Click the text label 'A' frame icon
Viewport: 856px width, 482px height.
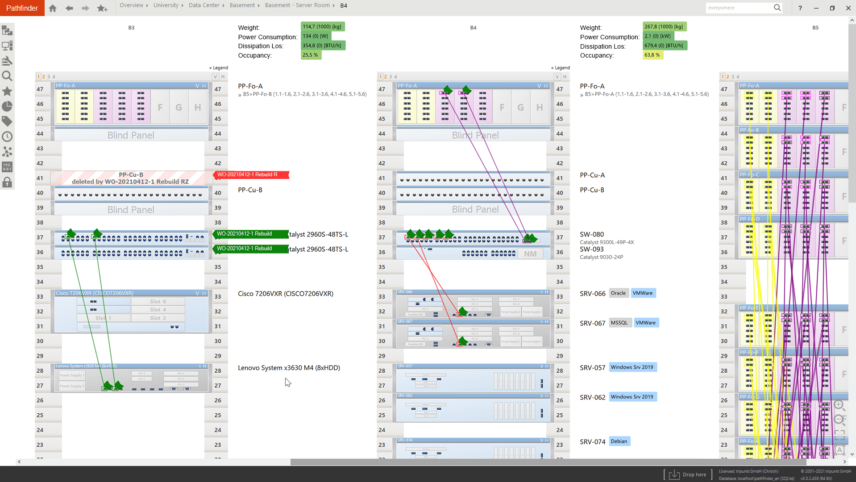point(840,450)
